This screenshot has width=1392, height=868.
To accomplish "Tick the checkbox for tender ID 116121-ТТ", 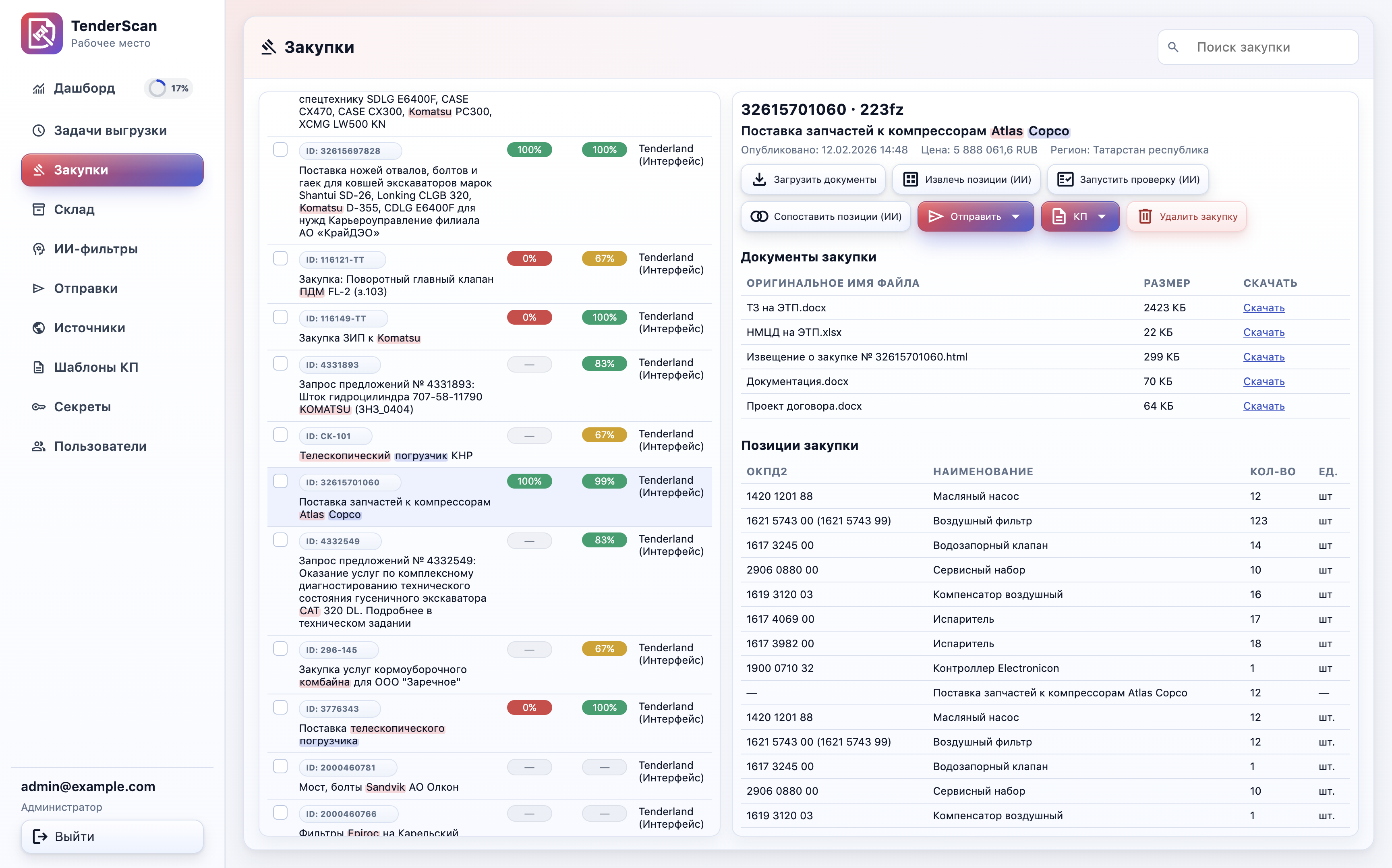I will pyautogui.click(x=280, y=258).
